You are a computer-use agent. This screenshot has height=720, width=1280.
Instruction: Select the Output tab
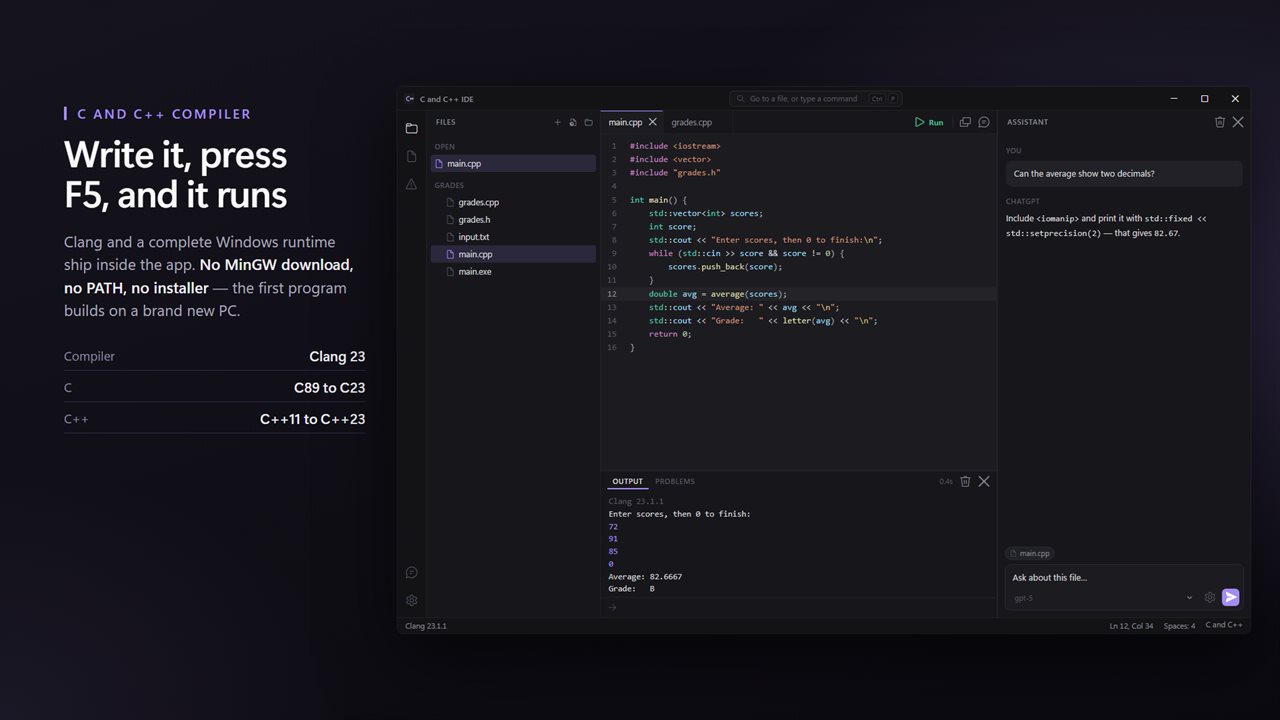628,481
